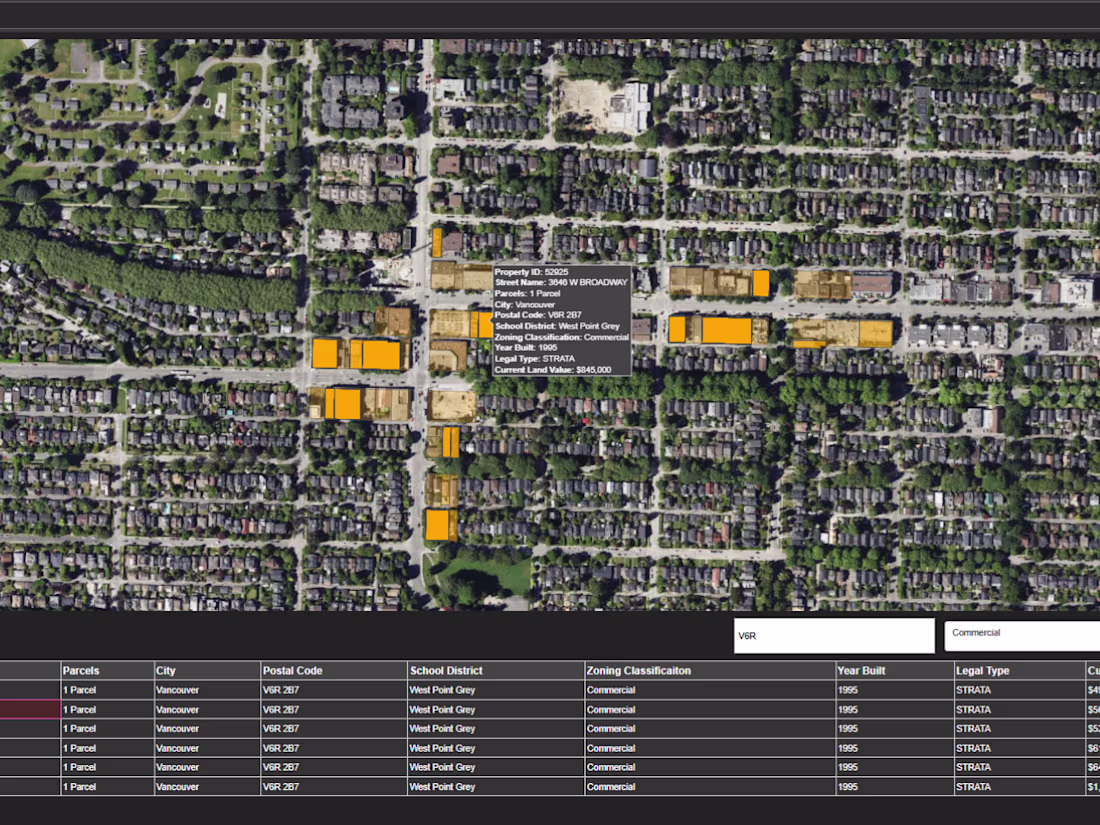Image resolution: width=1100 pixels, height=825 pixels.
Task: Click V6R 2B7 in the red-highlighted cell's row
Action: (x=281, y=709)
